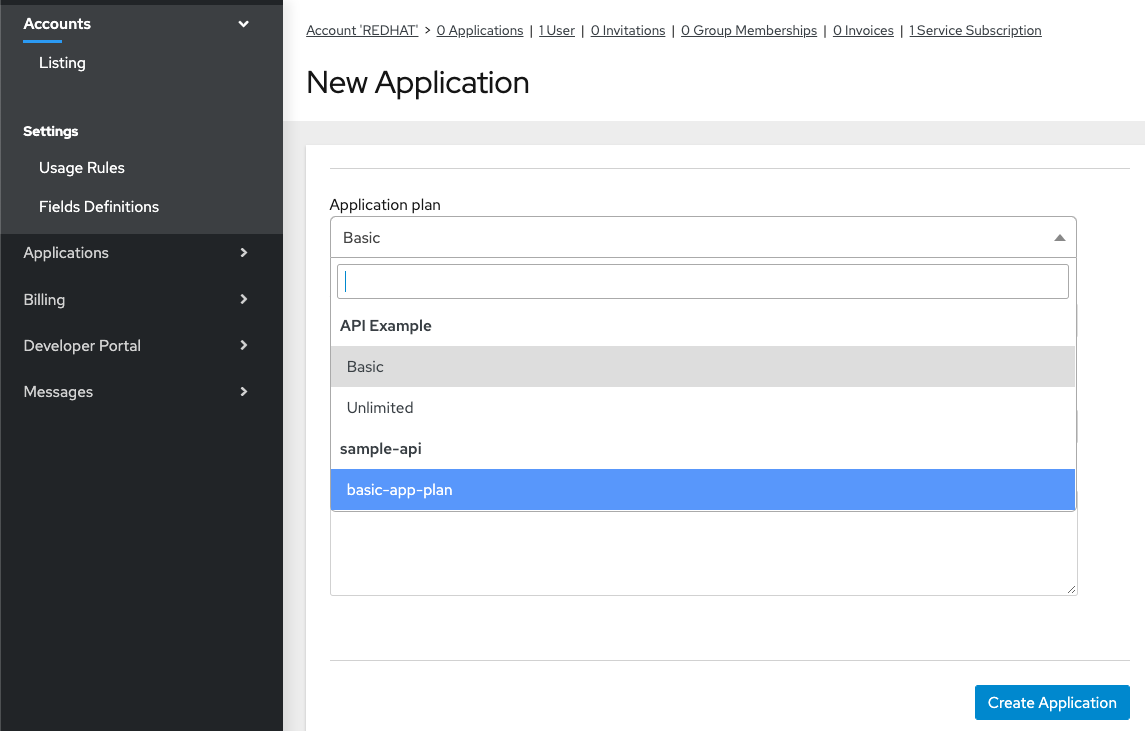1145x731 pixels.
Task: Open the 0 Group Memberships link
Action: pyautogui.click(x=749, y=31)
